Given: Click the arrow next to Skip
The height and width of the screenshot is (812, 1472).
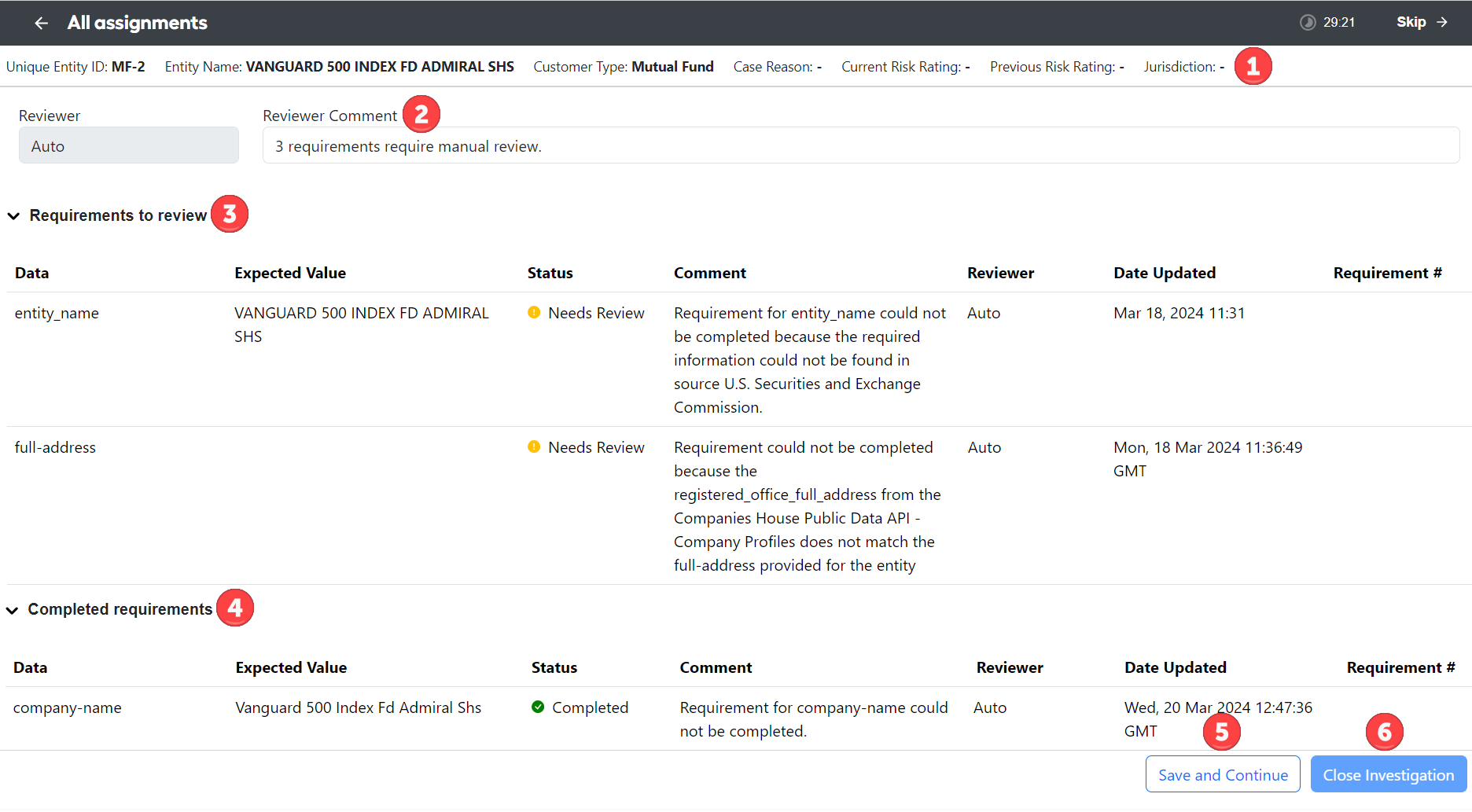Looking at the screenshot, I should [1442, 22].
